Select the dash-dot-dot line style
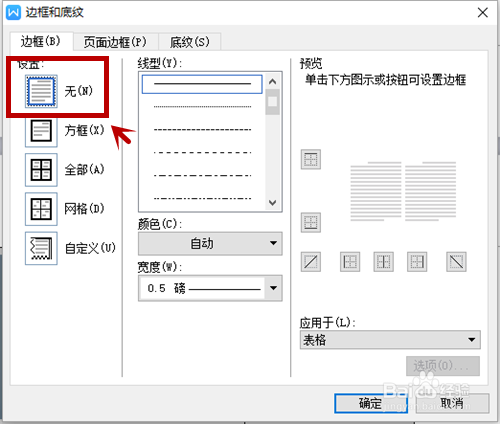 [x=202, y=198]
